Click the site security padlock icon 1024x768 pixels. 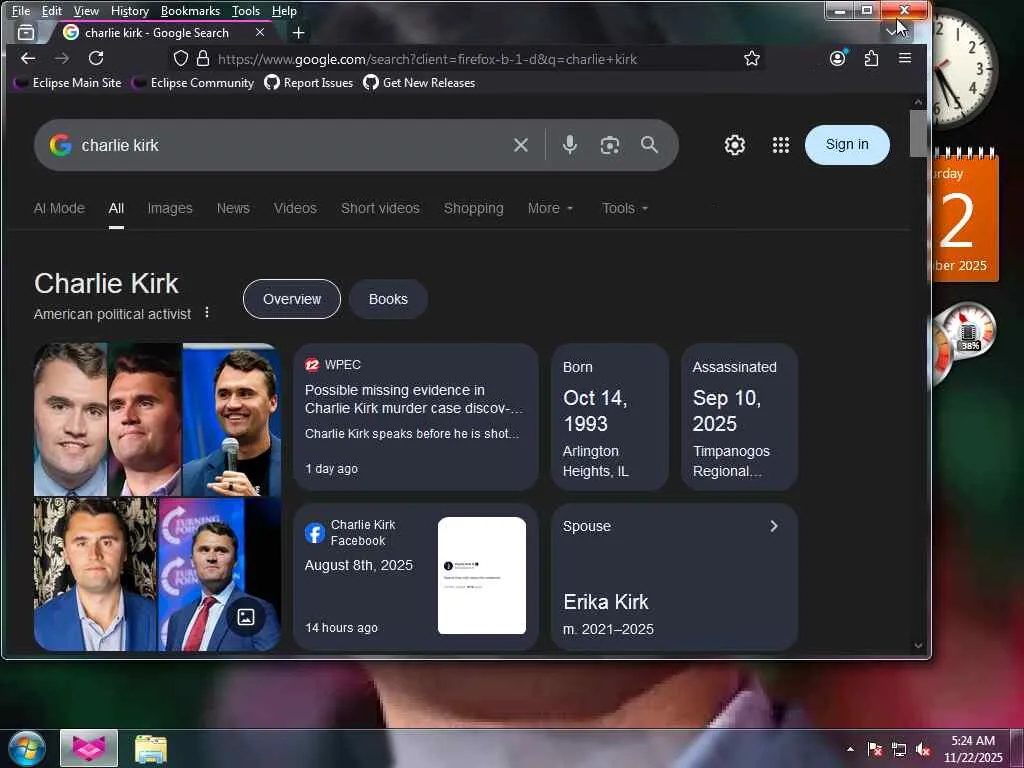coord(203,59)
